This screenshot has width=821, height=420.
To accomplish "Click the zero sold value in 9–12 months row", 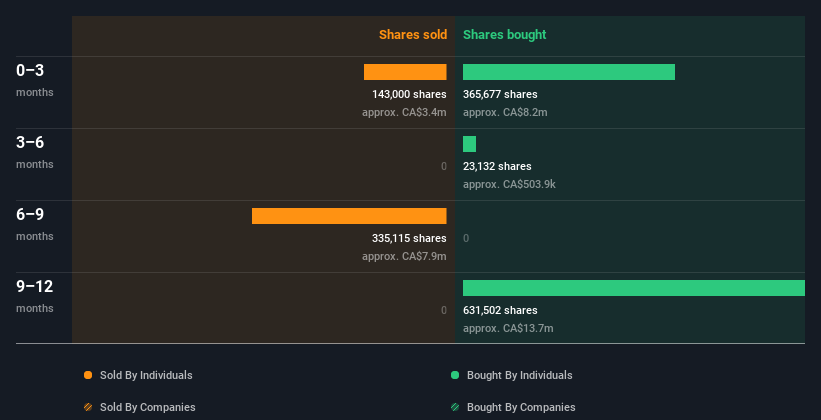I will [444, 310].
